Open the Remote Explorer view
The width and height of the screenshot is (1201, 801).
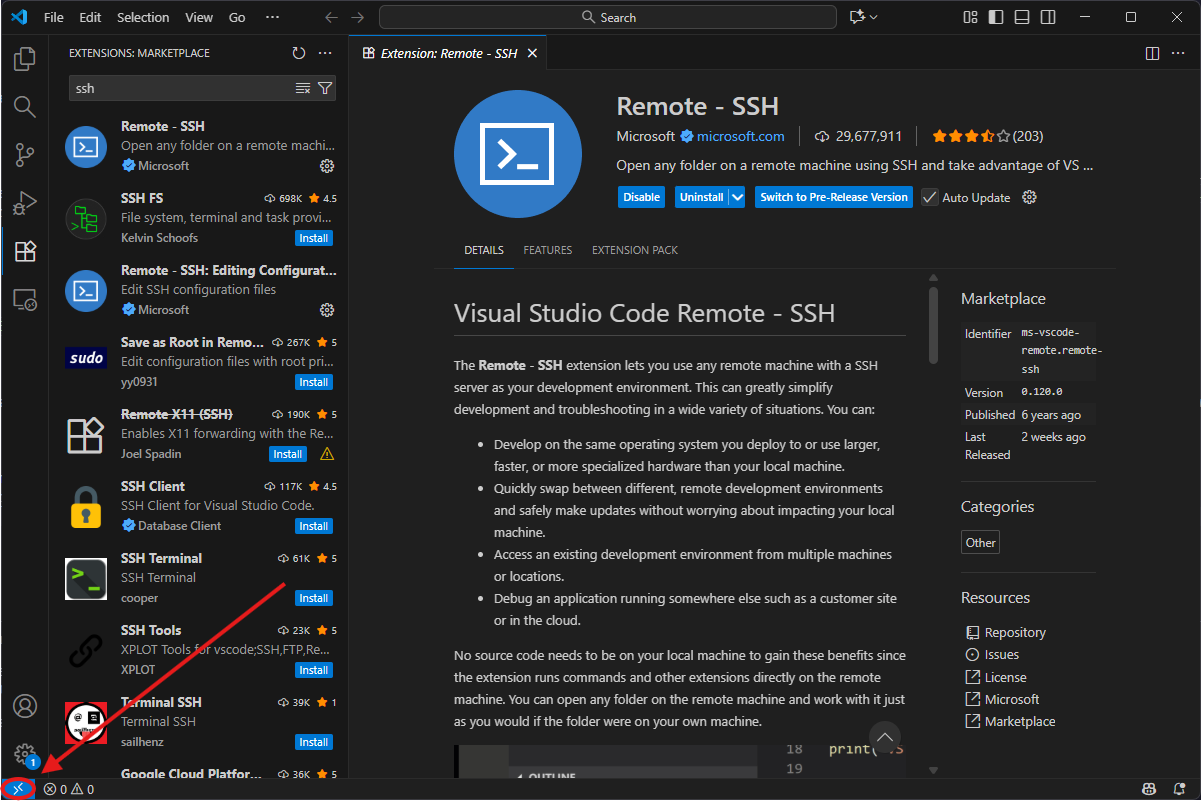coord(25,299)
